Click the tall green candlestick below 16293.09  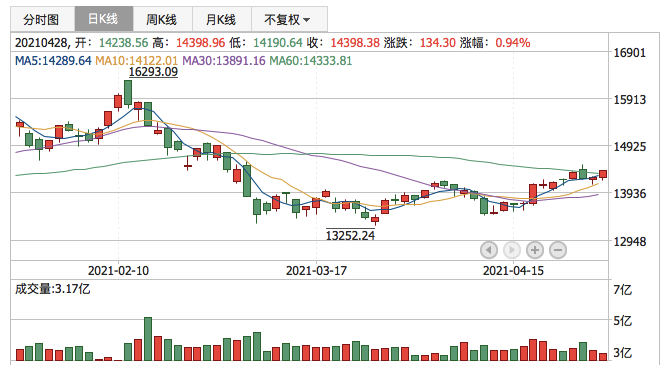[128, 93]
